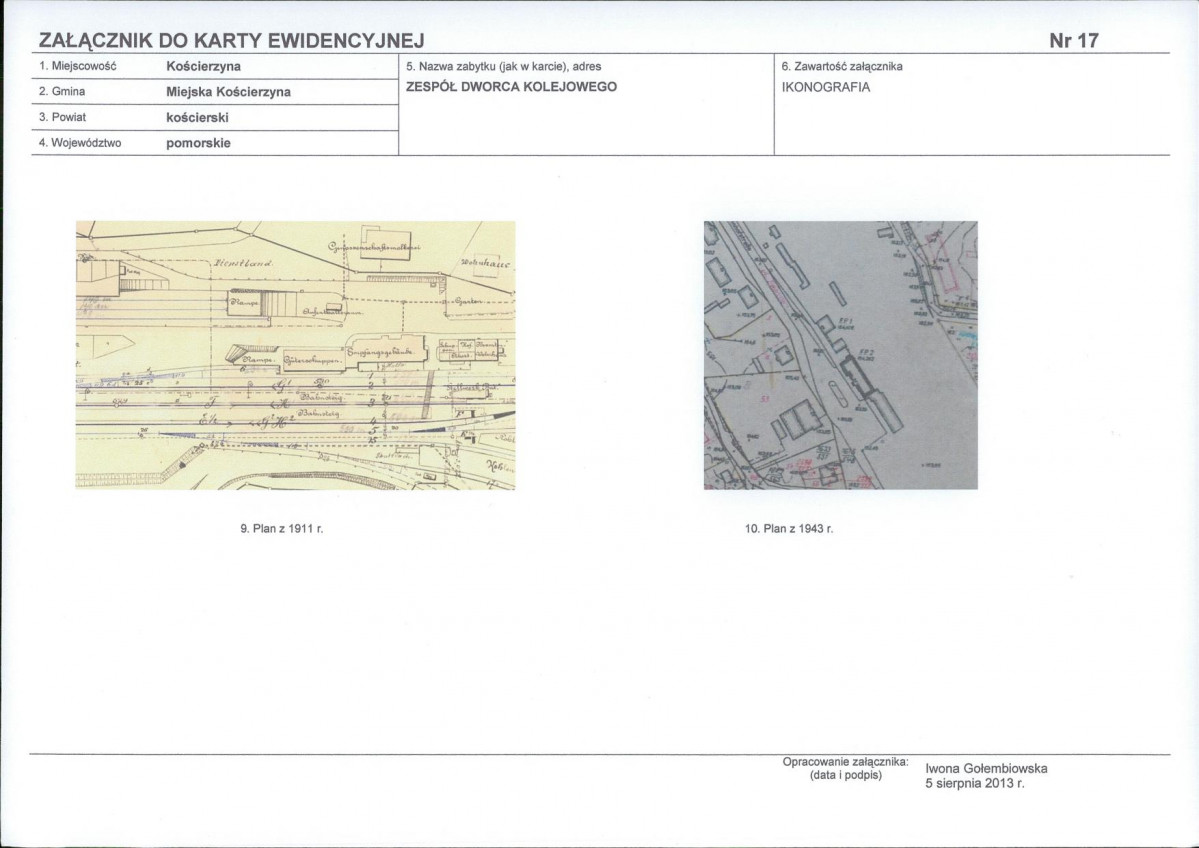Click the "6. Zawartość załącznika" field label
1199x848 pixels.
click(842, 66)
